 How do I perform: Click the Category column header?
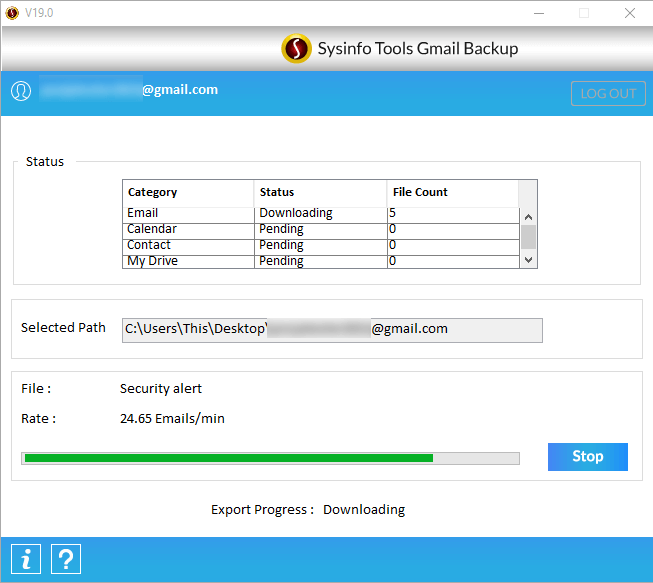point(188,192)
